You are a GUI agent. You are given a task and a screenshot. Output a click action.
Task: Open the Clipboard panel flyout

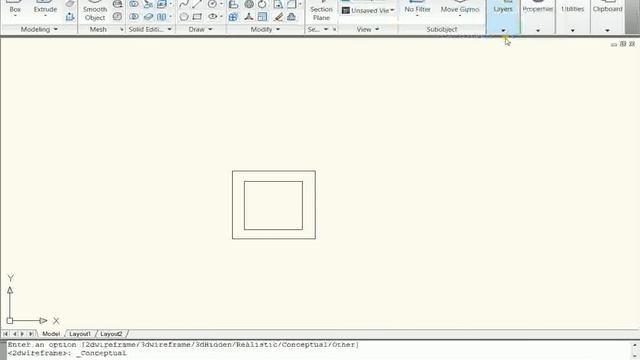[607, 30]
